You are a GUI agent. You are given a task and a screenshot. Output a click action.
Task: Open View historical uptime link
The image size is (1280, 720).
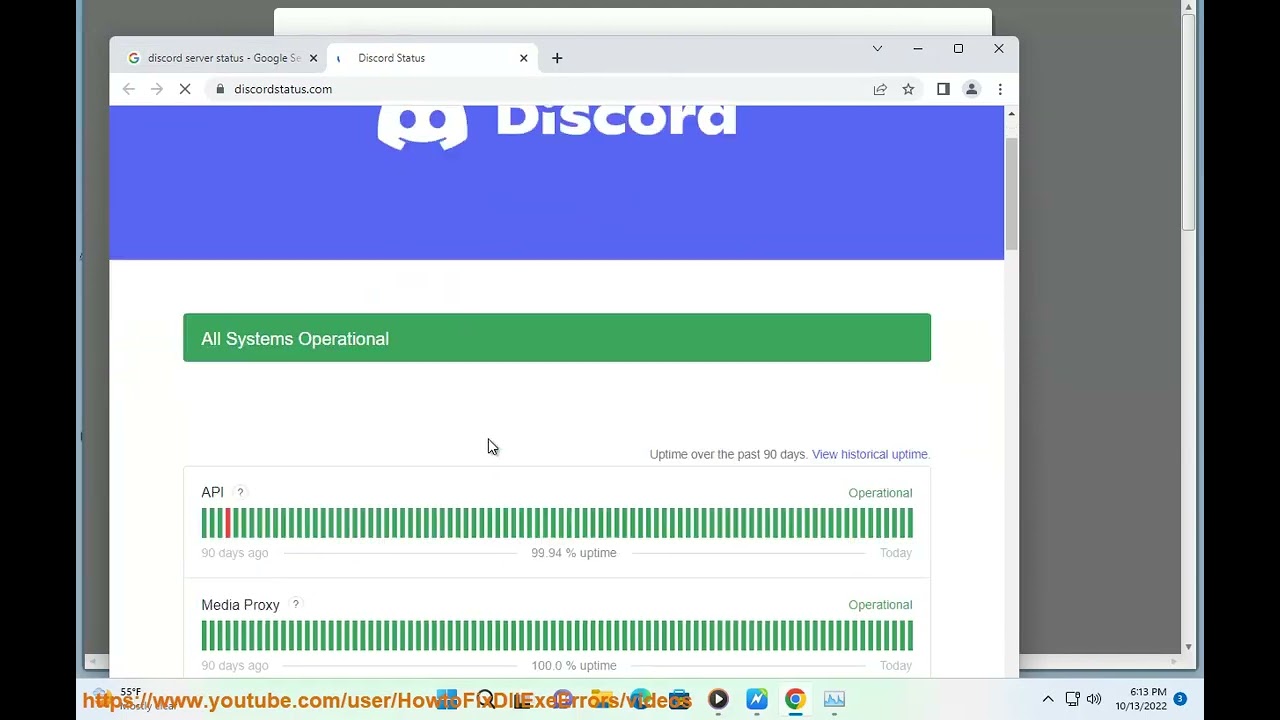tap(870, 454)
